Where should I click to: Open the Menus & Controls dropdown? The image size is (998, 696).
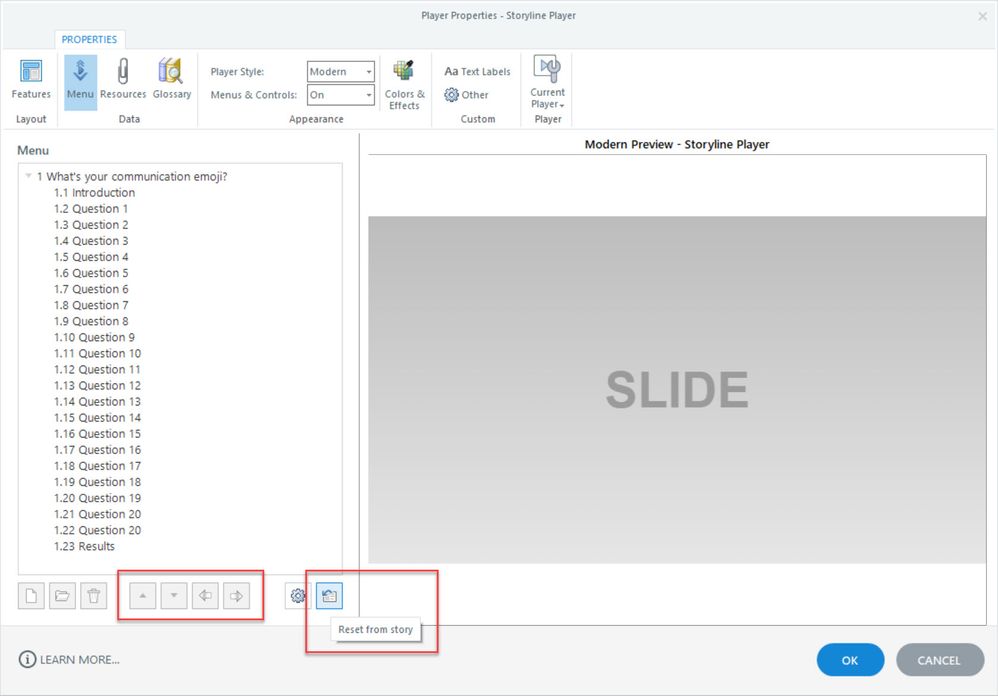tap(341, 95)
